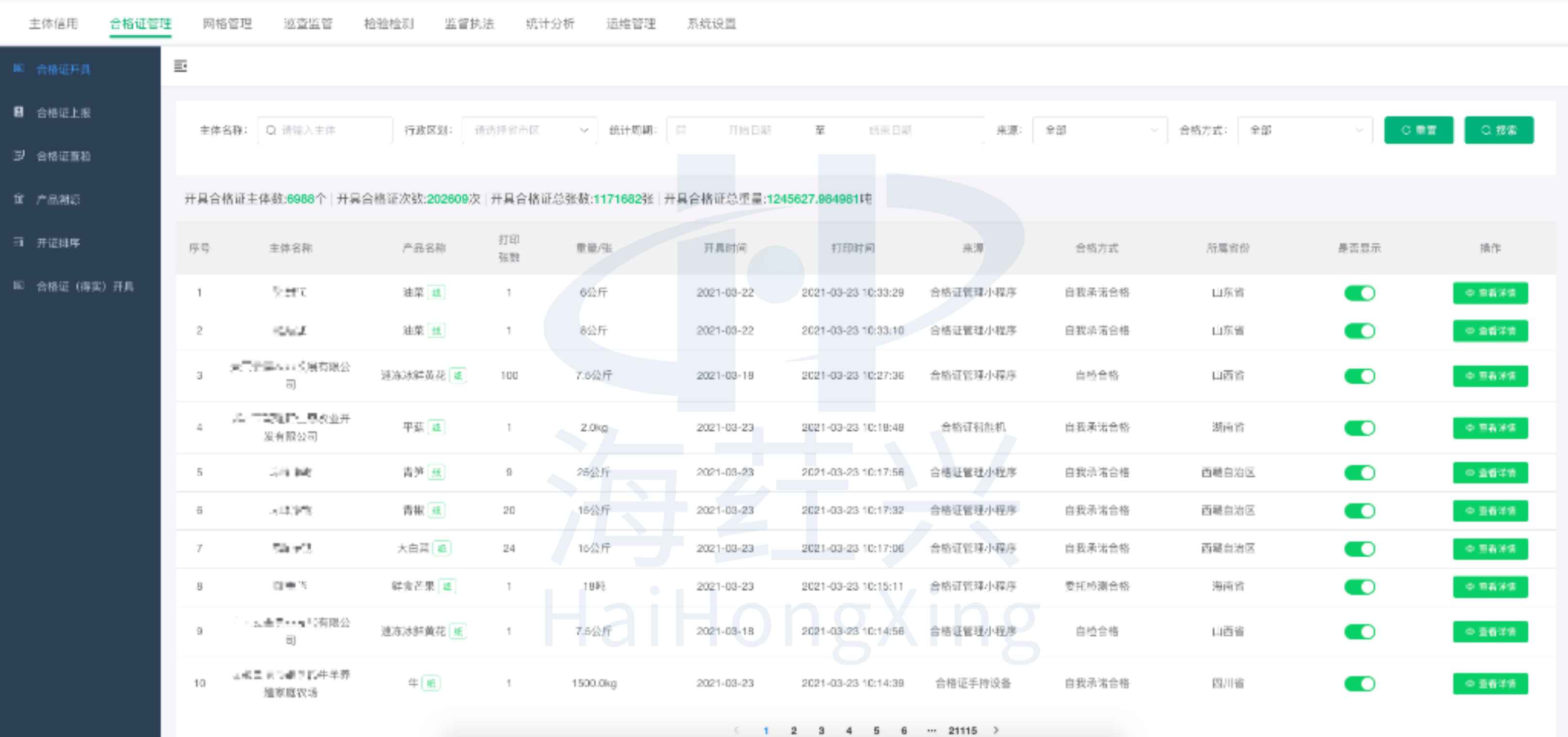The image size is (1568, 737).
Task: Open the 监督执法 top menu tab
Action: click(469, 24)
